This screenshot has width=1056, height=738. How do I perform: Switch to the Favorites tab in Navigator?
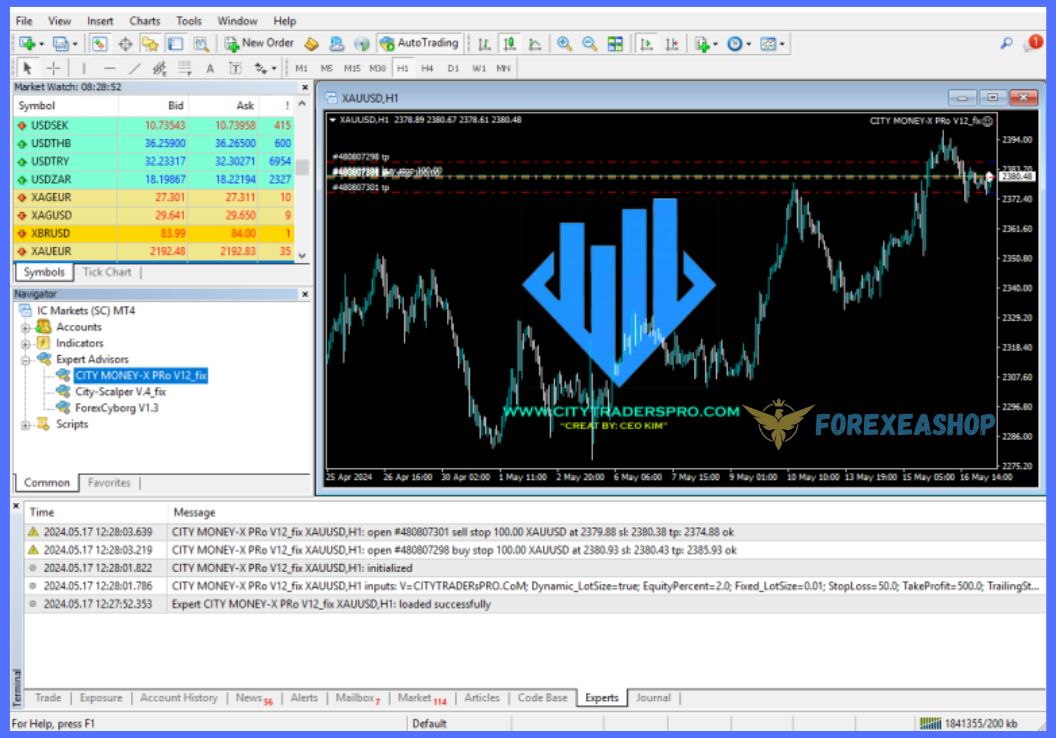109,483
